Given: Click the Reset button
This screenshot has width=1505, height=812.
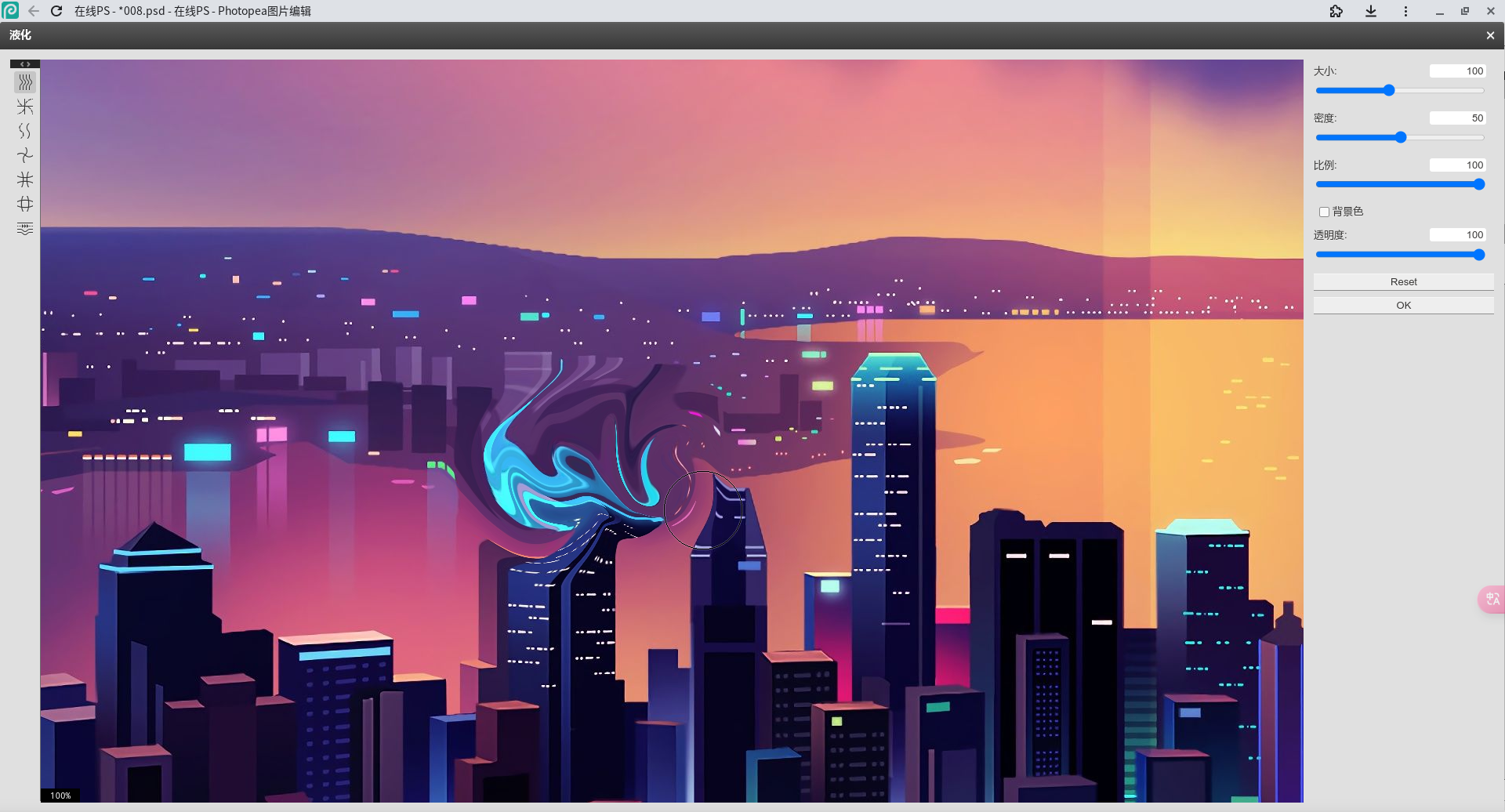Looking at the screenshot, I should (x=1403, y=281).
